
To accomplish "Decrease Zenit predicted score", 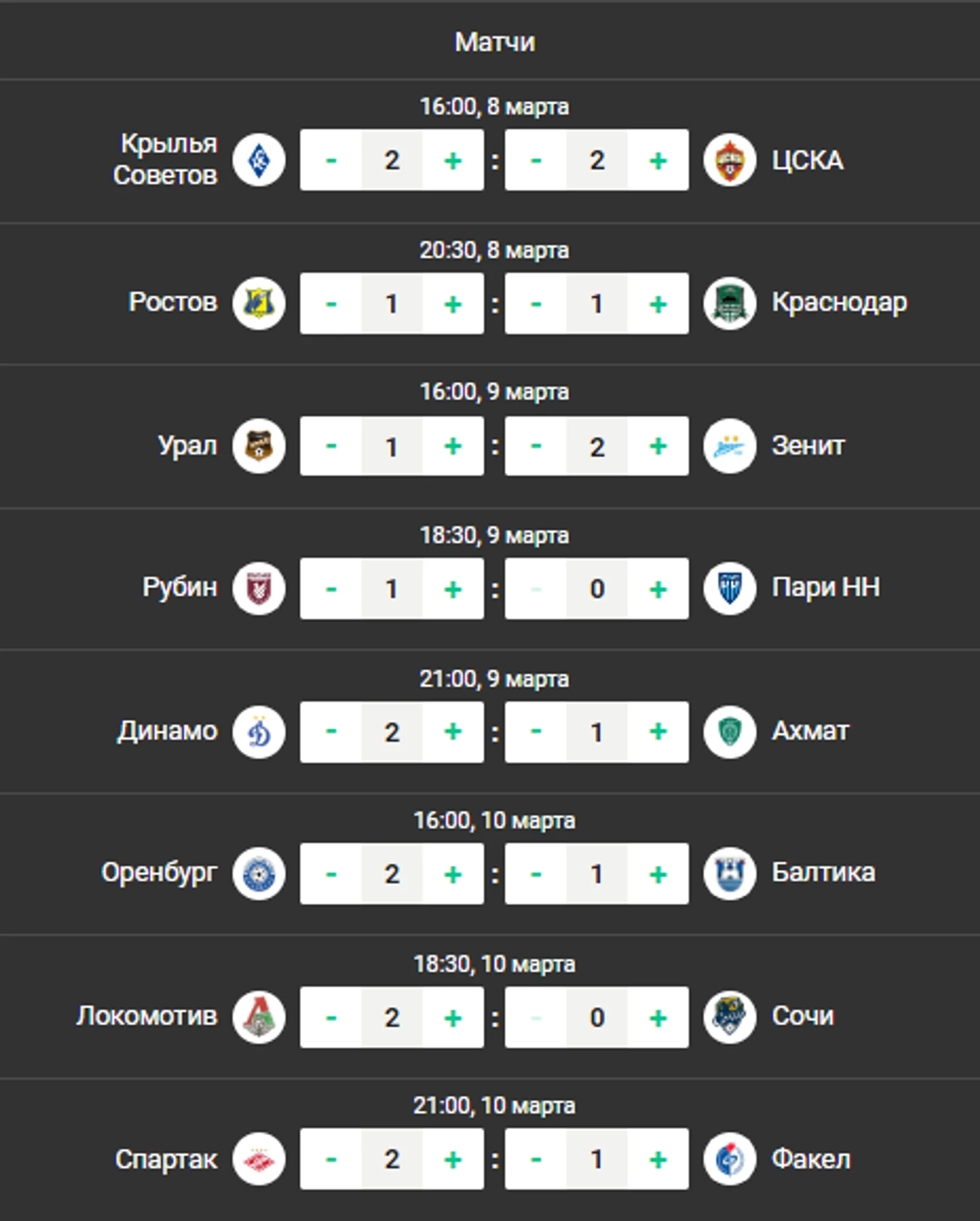I will 536,446.
